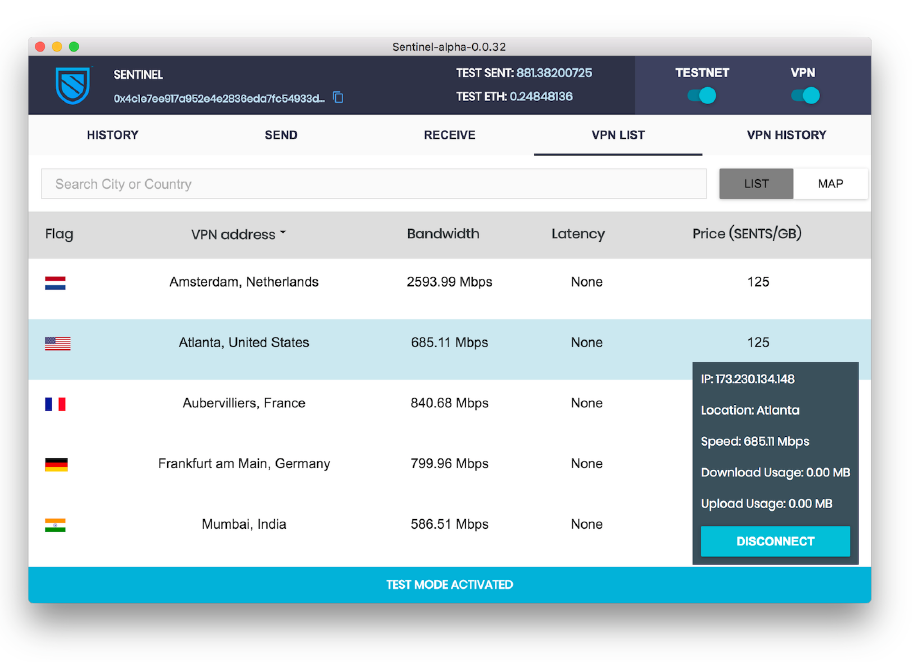Toggle the VPN switch off
Viewport: 917px width, 662px height.
point(805,95)
